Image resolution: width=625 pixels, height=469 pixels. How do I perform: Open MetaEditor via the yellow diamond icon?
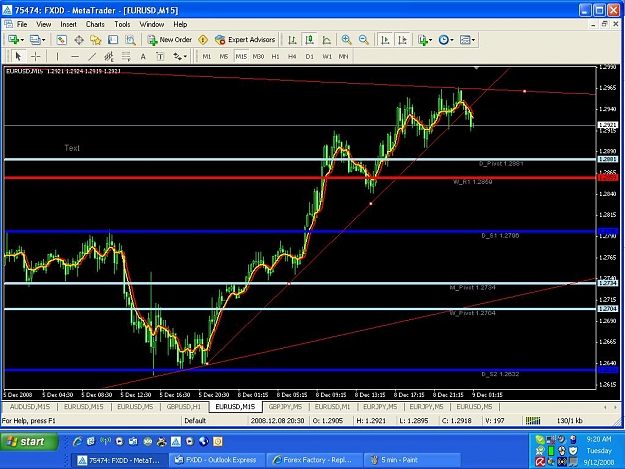(203, 40)
